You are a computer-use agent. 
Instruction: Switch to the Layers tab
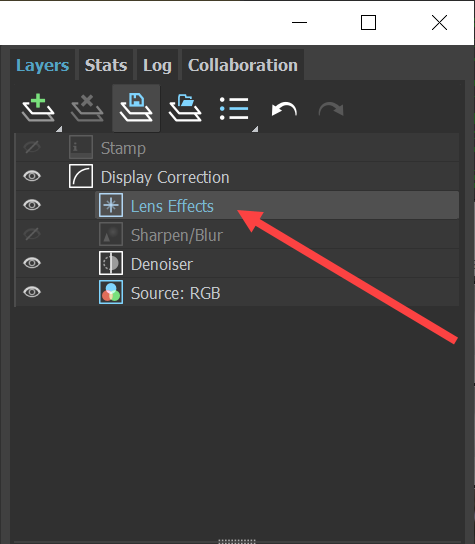(x=43, y=65)
